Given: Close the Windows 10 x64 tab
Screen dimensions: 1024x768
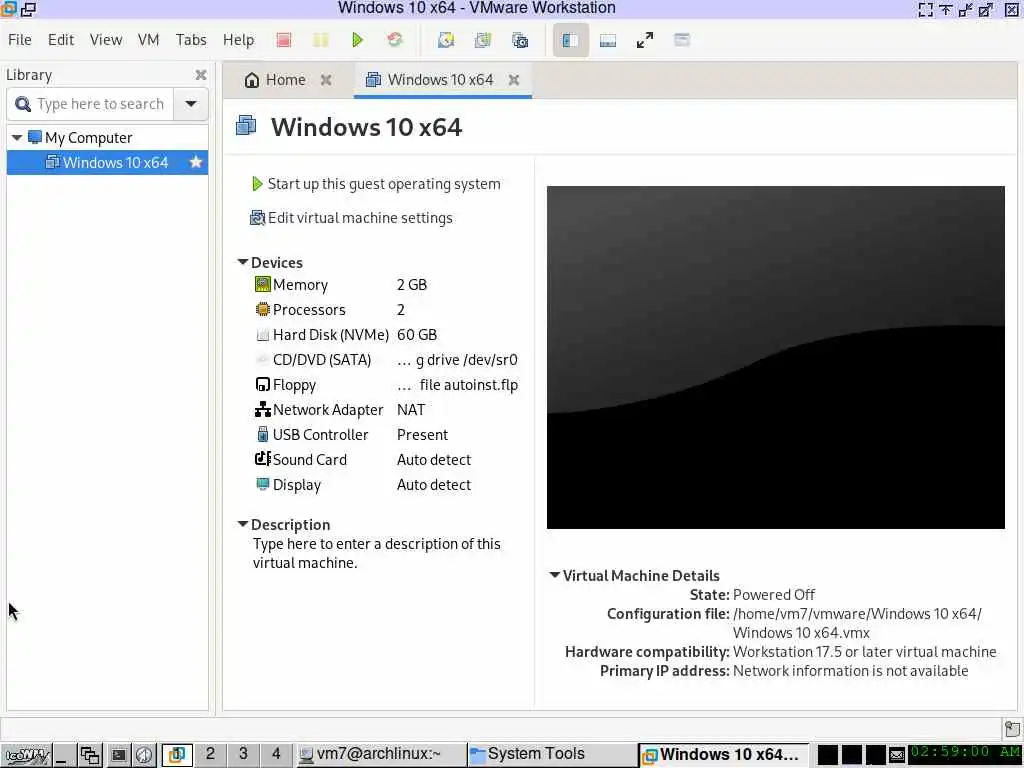Looking at the screenshot, I should pyautogui.click(x=514, y=80).
